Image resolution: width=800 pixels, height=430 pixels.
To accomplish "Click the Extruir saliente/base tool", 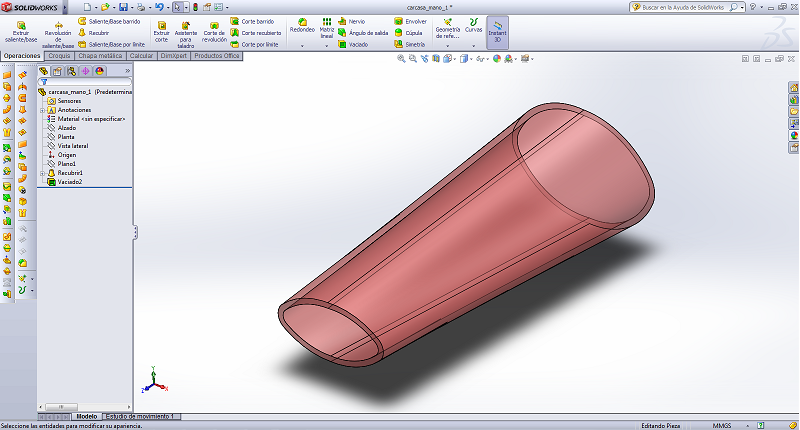I will pyautogui.click(x=21, y=32).
